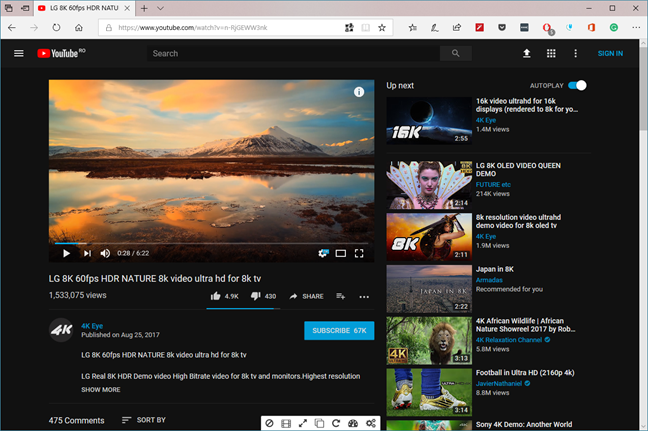Click SIGN IN link
Image resolution: width=648 pixels, height=431 pixels.
pyautogui.click(x=610, y=53)
